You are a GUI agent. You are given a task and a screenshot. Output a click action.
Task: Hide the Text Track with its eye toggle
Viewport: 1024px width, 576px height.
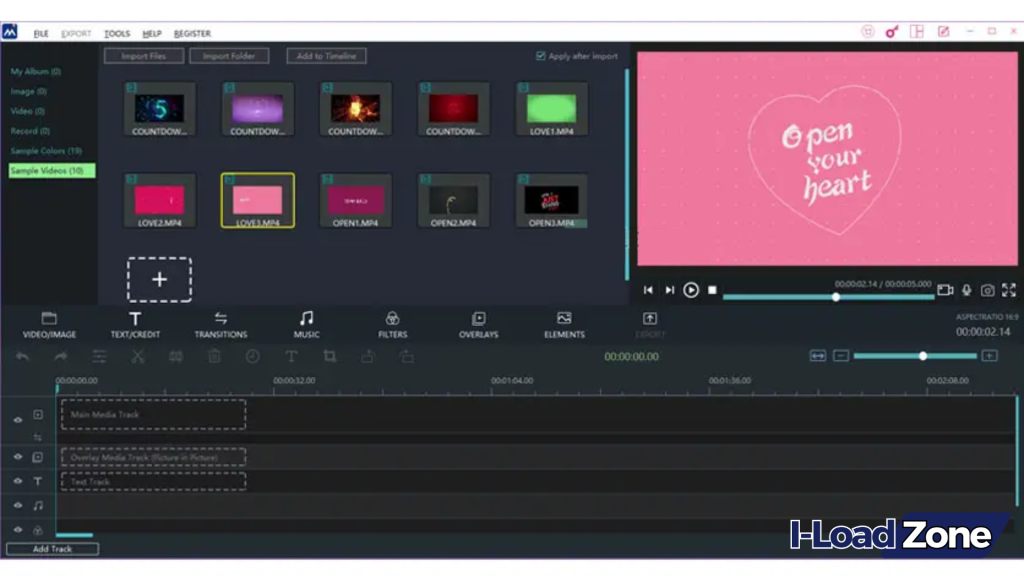[x=18, y=481]
